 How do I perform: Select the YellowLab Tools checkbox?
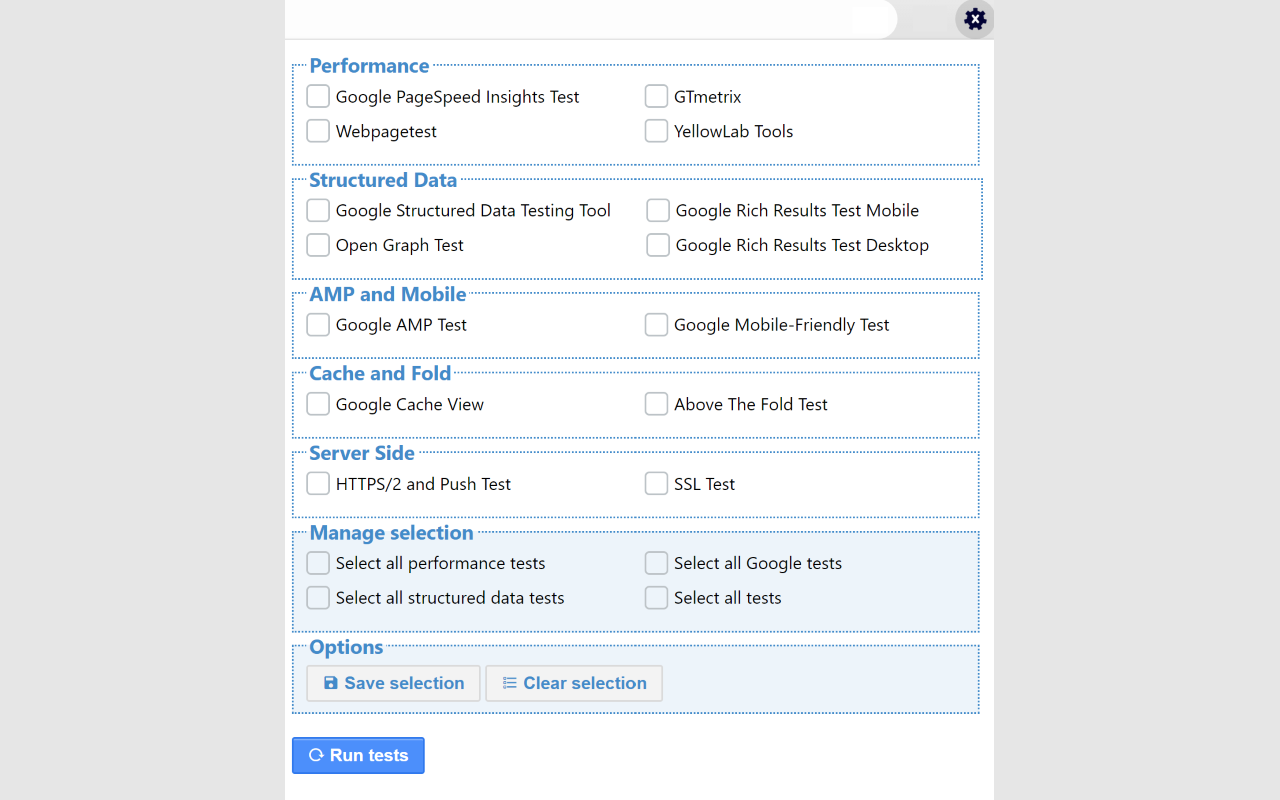pos(656,131)
